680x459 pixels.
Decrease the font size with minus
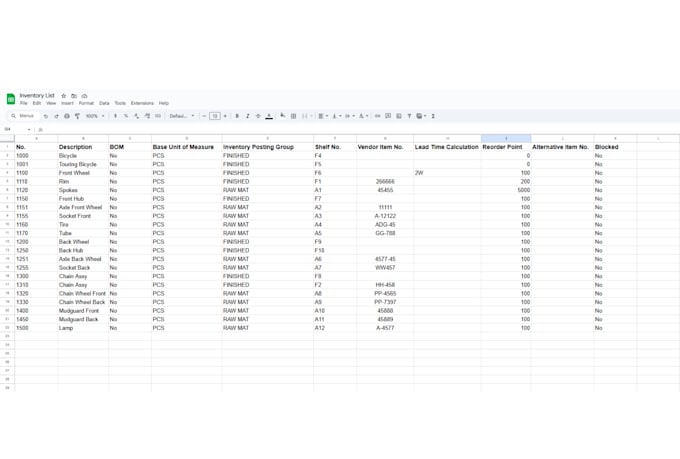coord(204,116)
